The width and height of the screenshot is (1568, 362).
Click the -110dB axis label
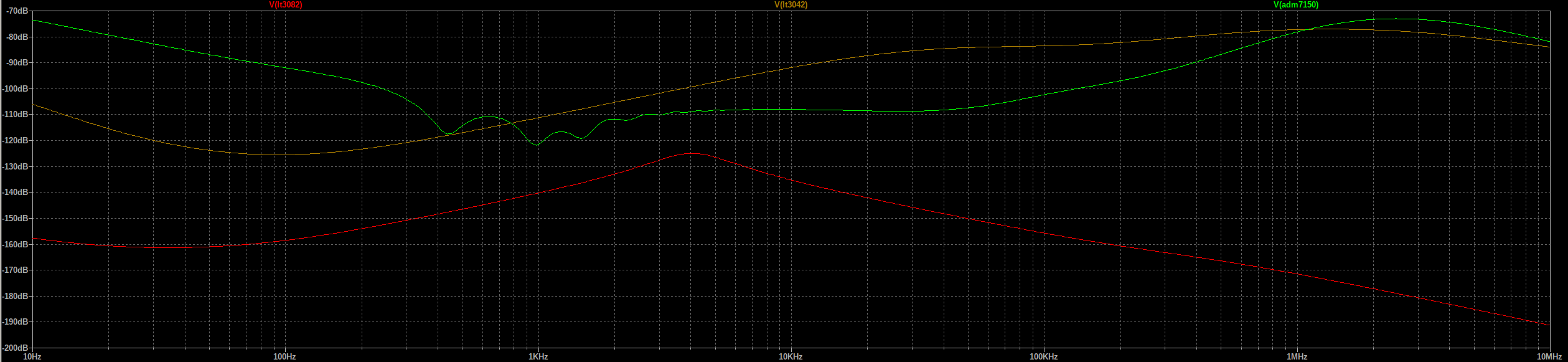point(14,115)
